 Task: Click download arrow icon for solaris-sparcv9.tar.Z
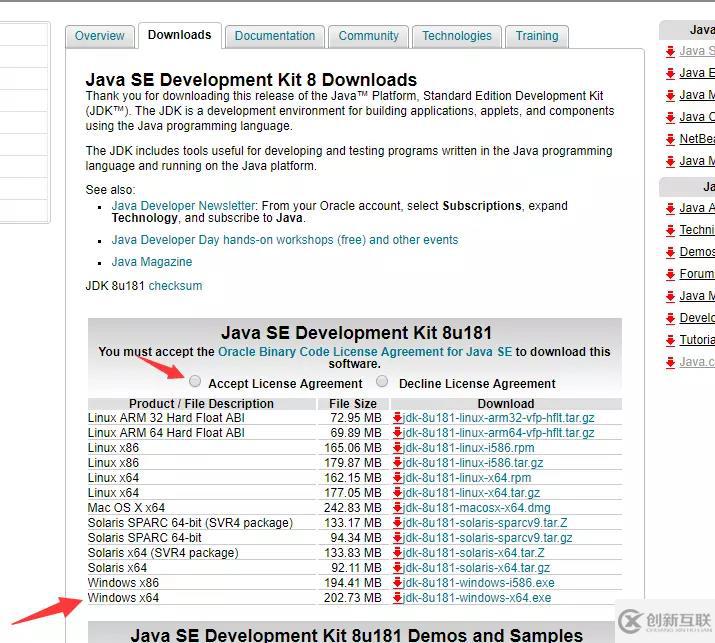pos(398,523)
